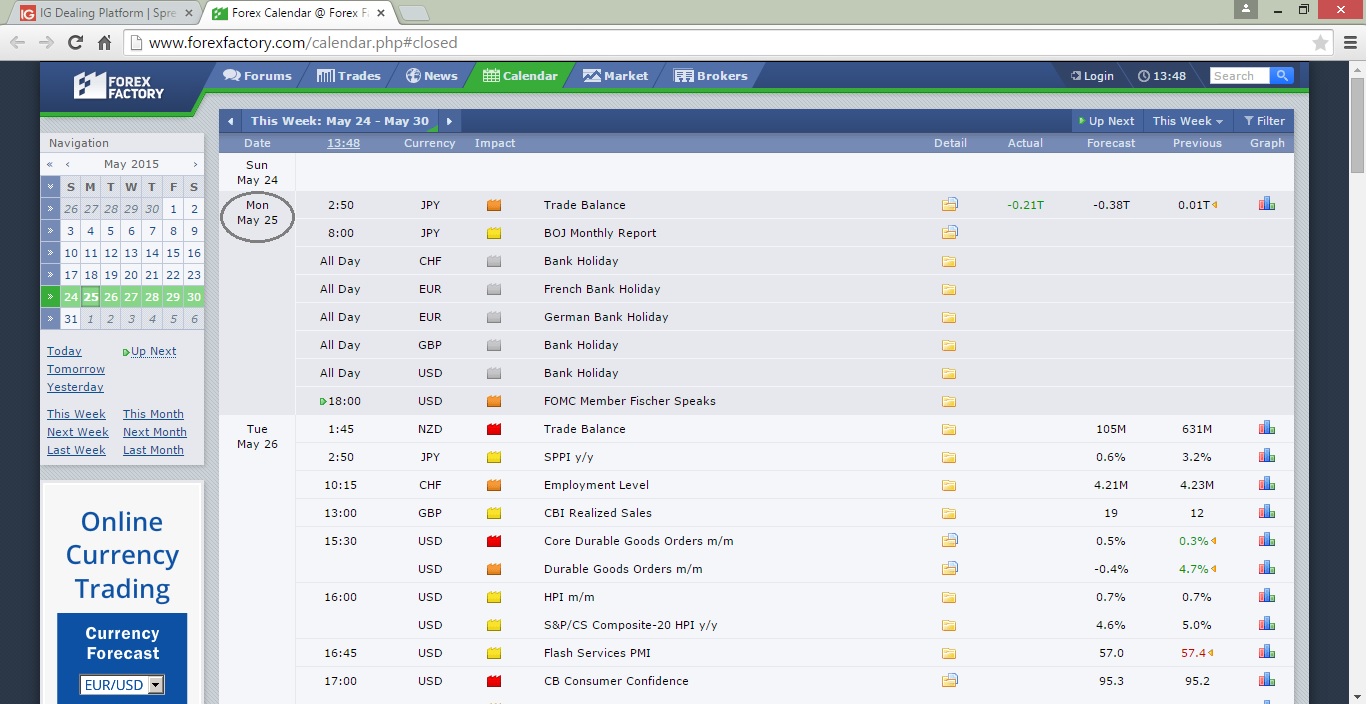This screenshot has width=1368, height=704.
Task: Open the Trades section
Action: (x=348, y=76)
